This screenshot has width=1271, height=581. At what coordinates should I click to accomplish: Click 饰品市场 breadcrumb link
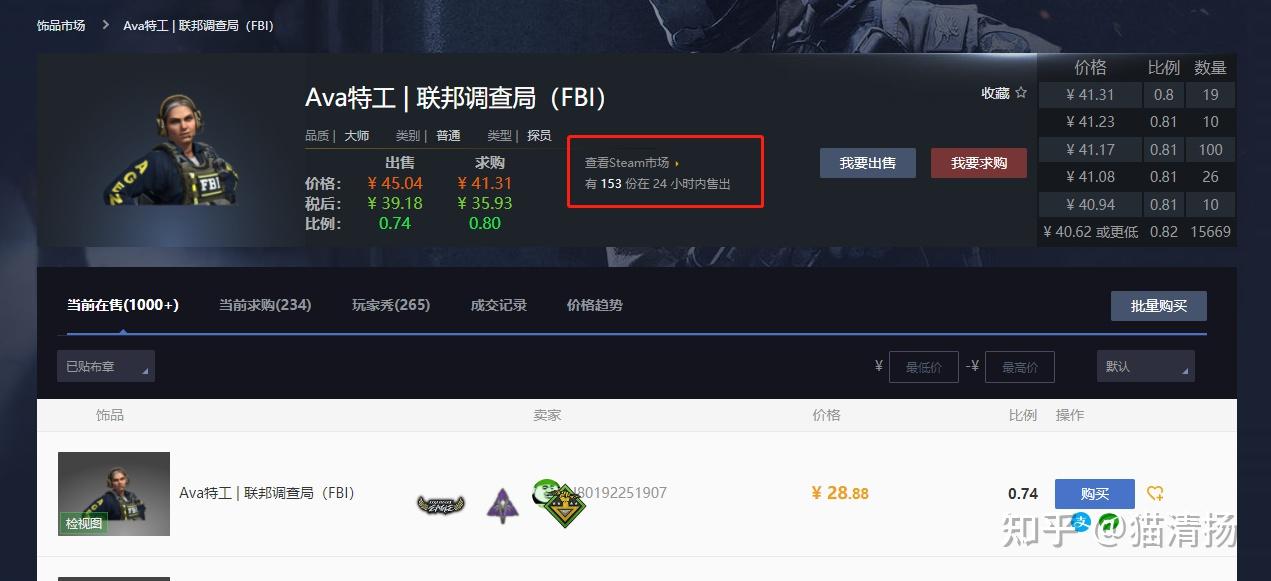coord(61,25)
